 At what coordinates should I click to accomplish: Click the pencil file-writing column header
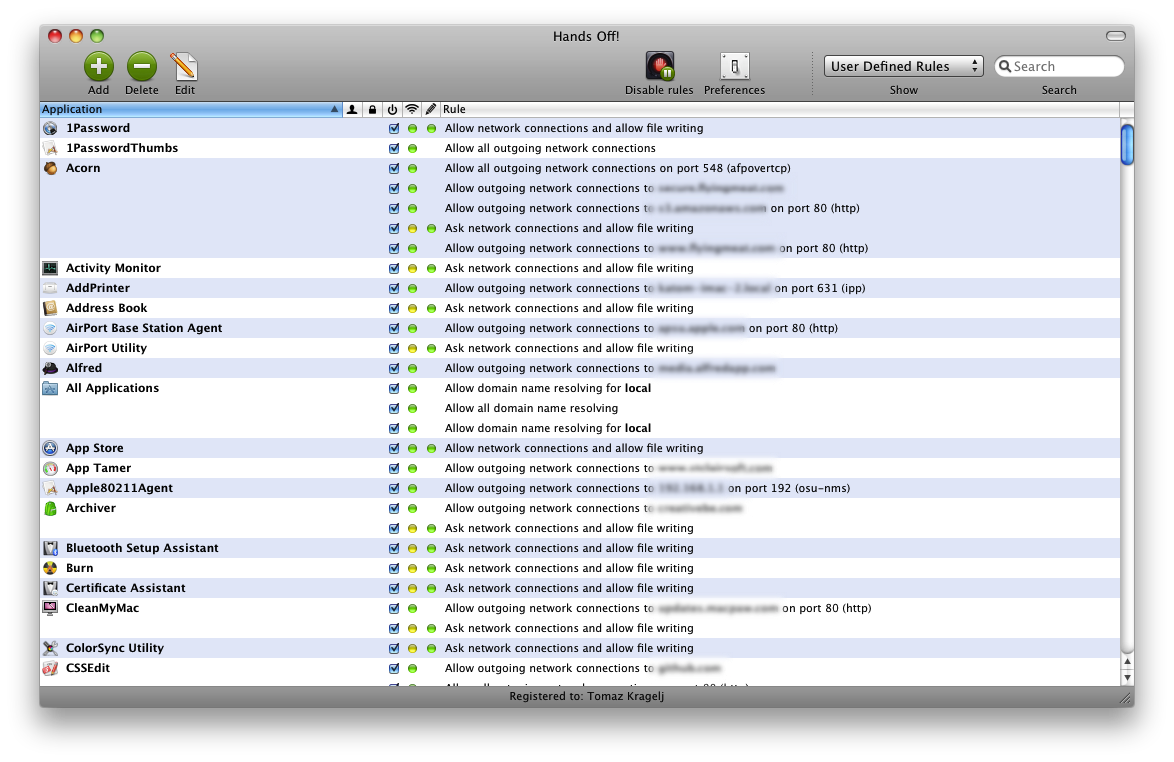click(431, 109)
